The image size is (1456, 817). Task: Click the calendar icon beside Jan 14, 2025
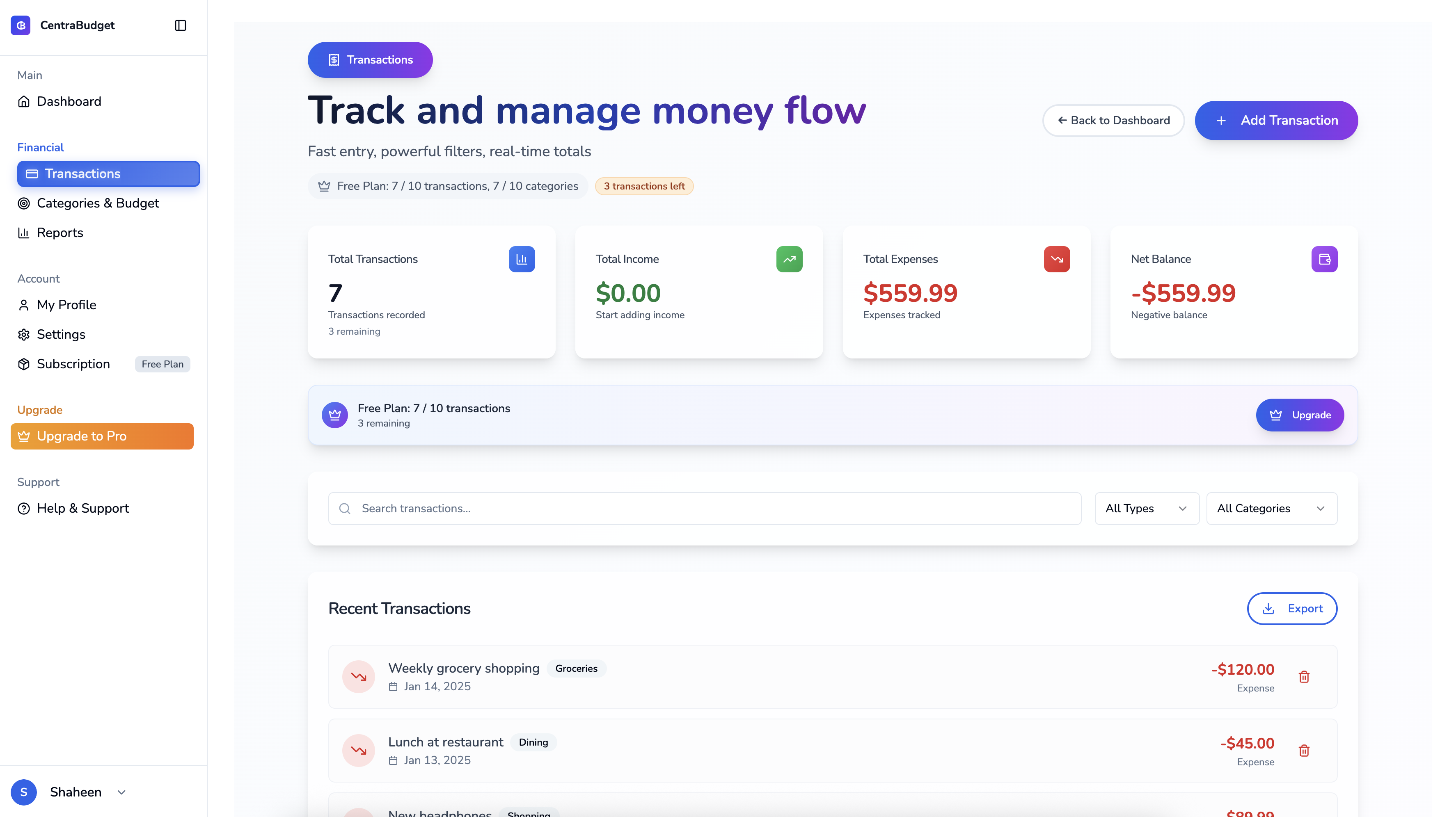click(394, 687)
